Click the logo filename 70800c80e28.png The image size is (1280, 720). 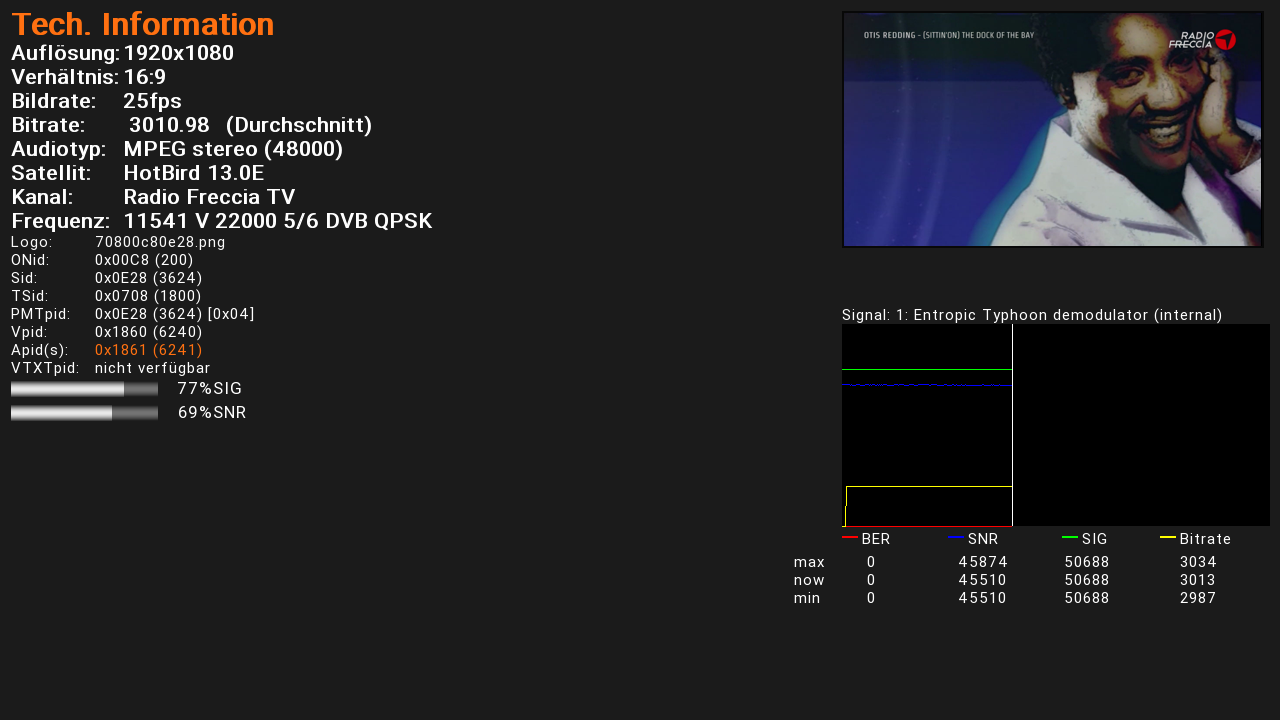160,242
